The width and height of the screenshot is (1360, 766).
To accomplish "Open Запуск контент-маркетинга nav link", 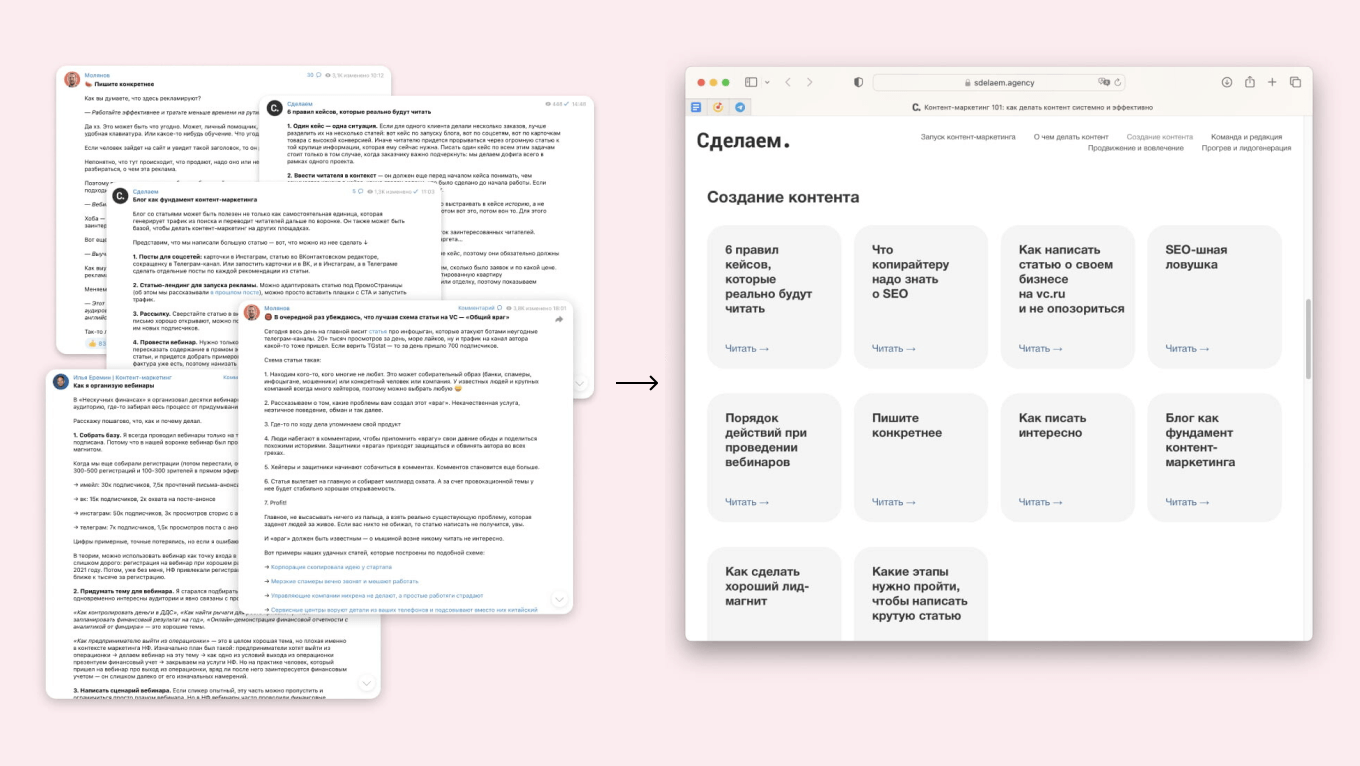I will coord(967,137).
